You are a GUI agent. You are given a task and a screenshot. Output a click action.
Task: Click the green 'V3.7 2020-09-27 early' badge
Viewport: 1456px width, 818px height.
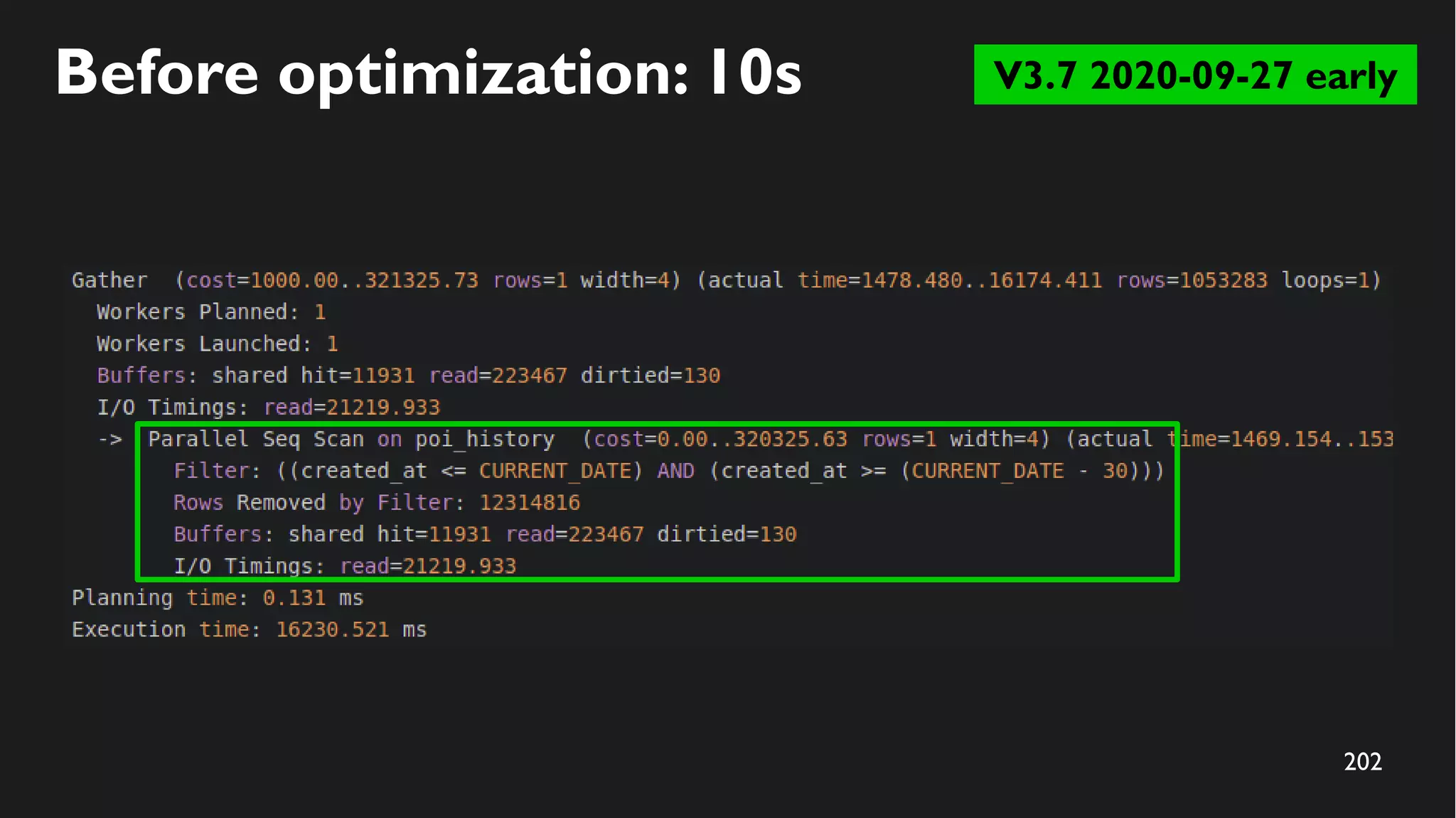1195,75
